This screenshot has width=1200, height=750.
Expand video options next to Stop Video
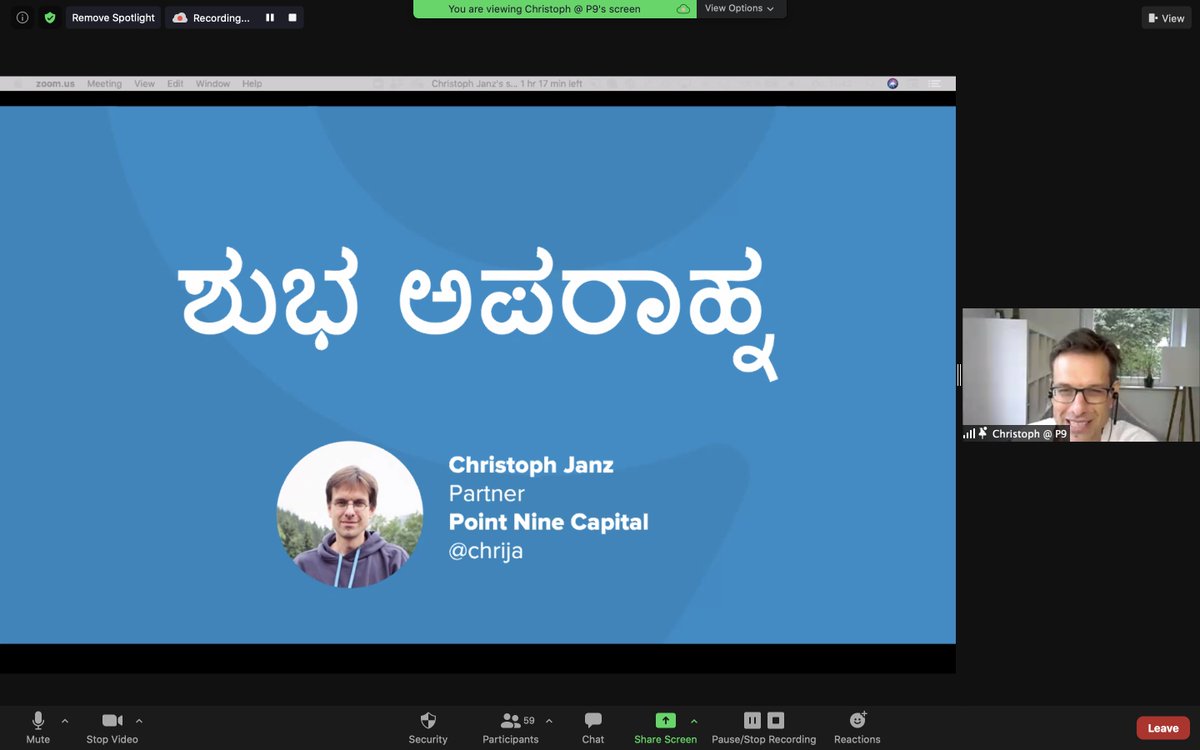click(x=139, y=721)
